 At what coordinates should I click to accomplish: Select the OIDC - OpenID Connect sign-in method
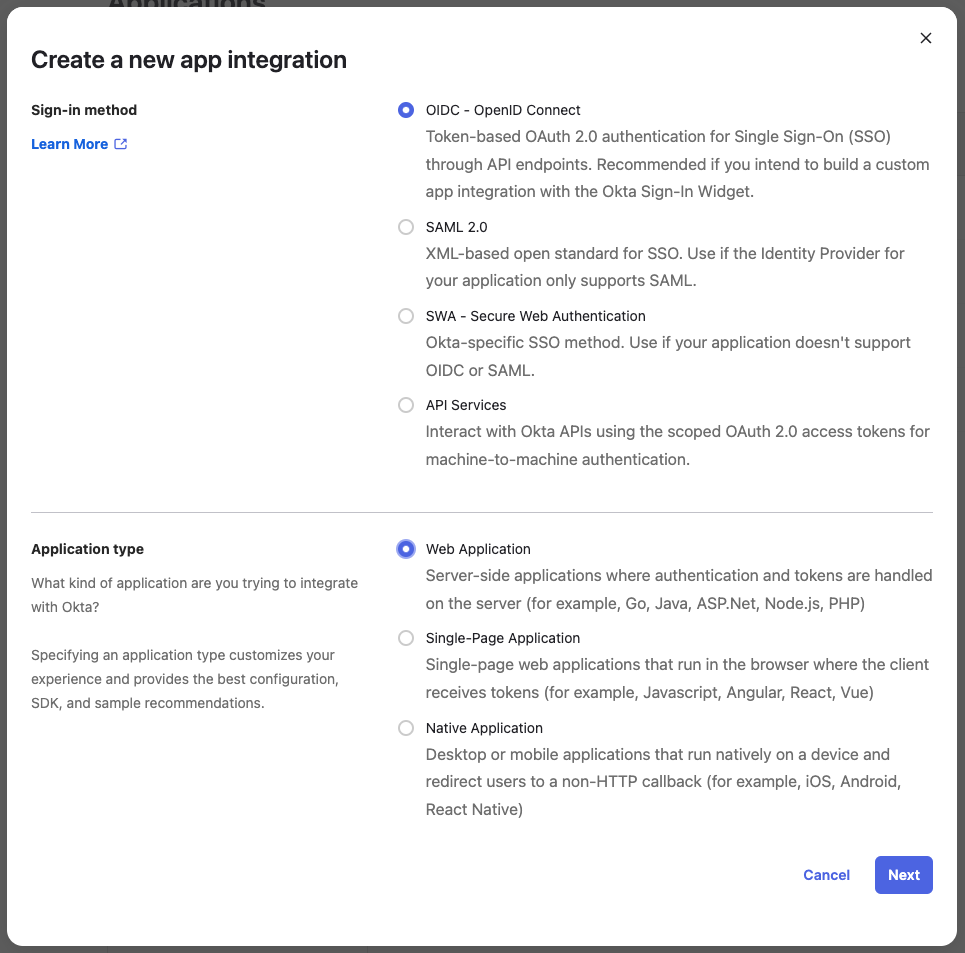click(x=406, y=110)
